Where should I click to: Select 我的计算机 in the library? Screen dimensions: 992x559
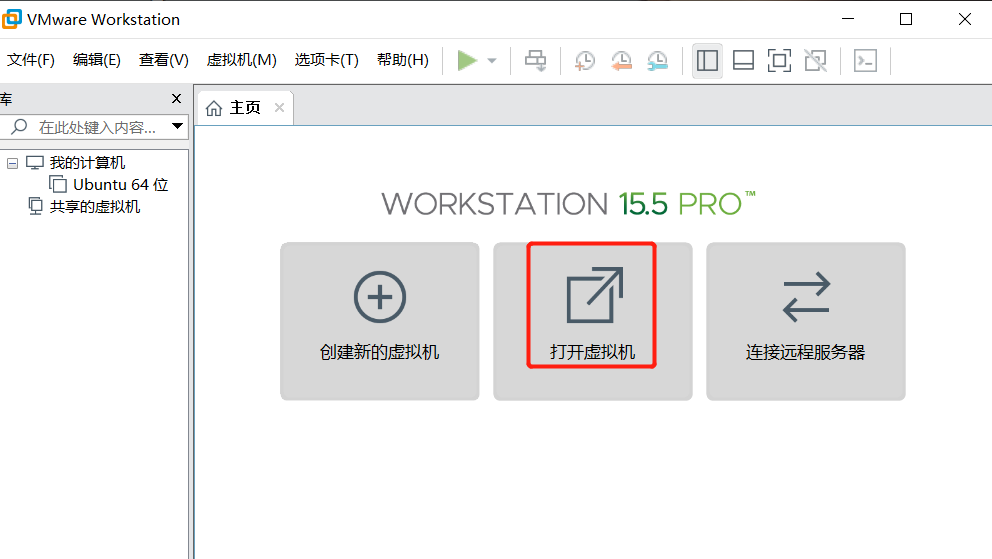point(87,163)
